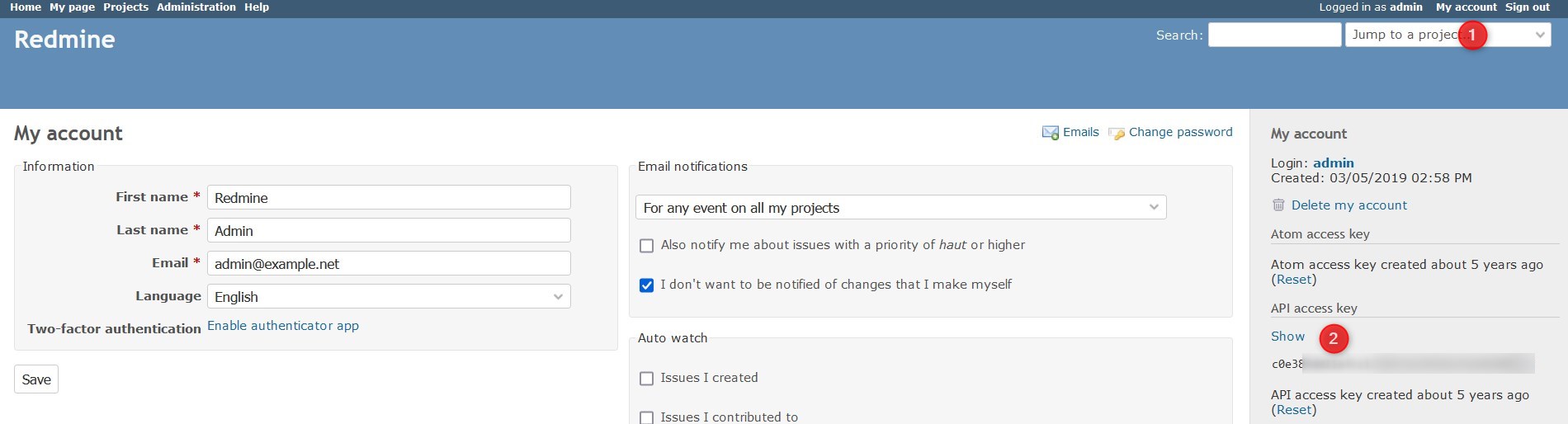Enable notifications for high priority issues checkbox
Image resolution: width=1568 pixels, height=424 pixels.
(x=647, y=246)
